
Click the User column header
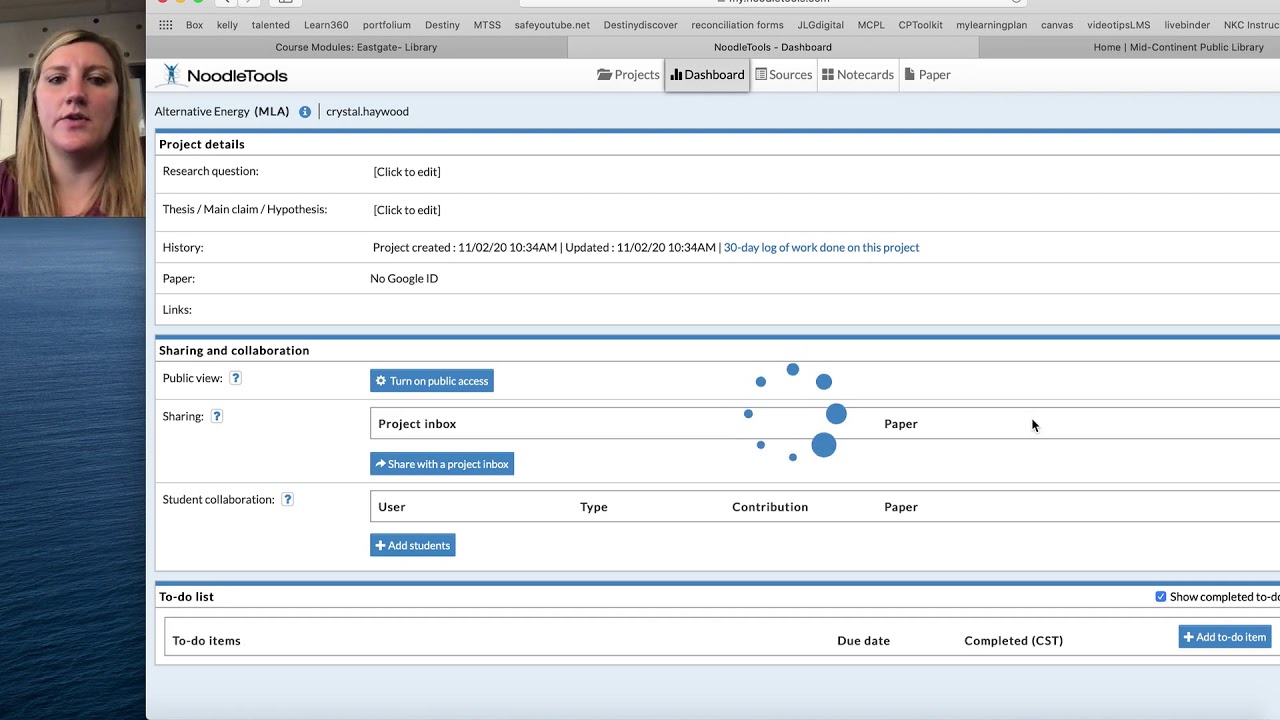[x=392, y=507]
